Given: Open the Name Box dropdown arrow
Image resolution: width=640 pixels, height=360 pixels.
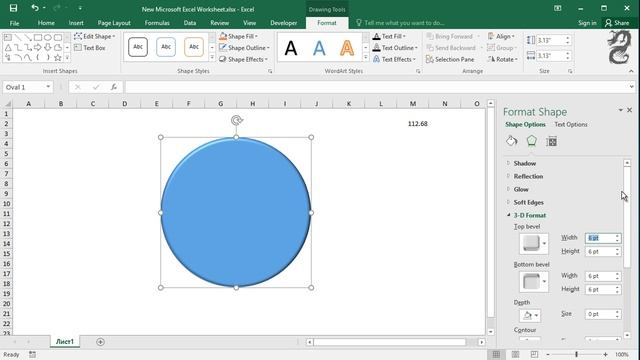Looking at the screenshot, I should coord(48,87).
